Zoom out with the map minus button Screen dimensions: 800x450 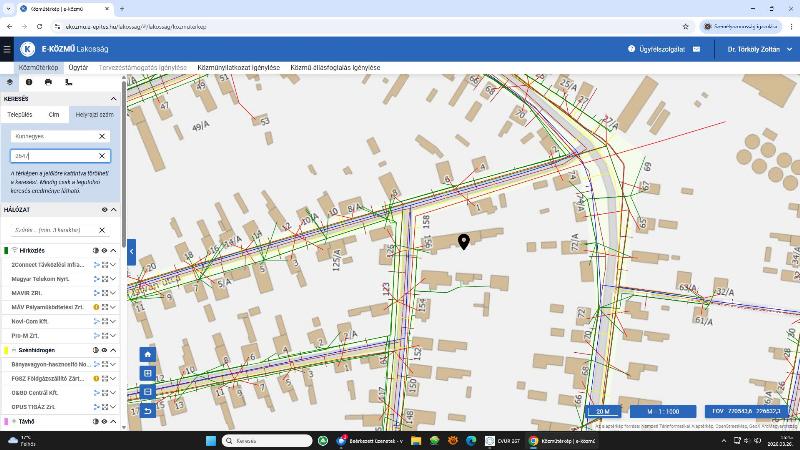tap(148, 392)
